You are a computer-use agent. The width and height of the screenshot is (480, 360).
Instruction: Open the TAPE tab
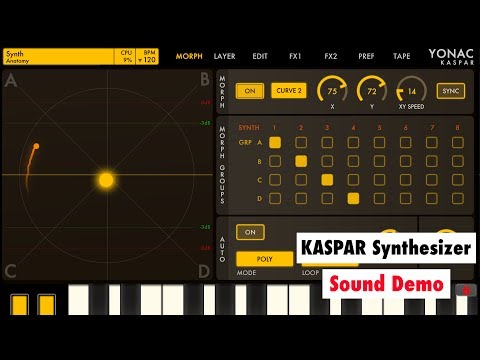coord(401,56)
